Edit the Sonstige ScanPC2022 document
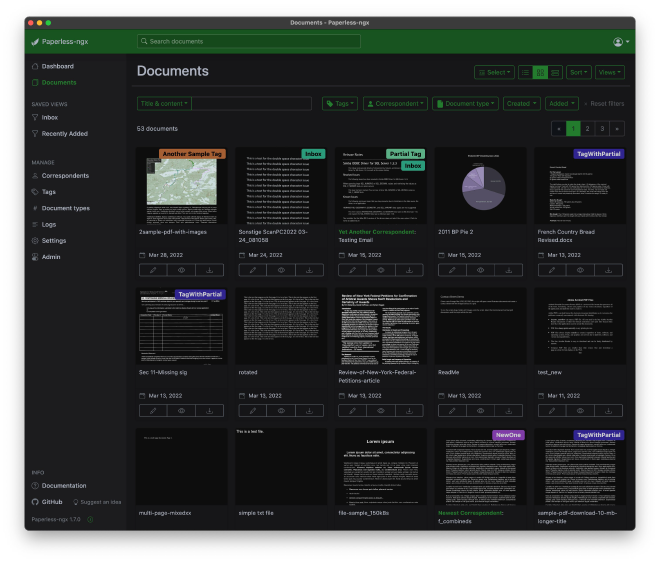The height and width of the screenshot is (563, 660). [253, 270]
